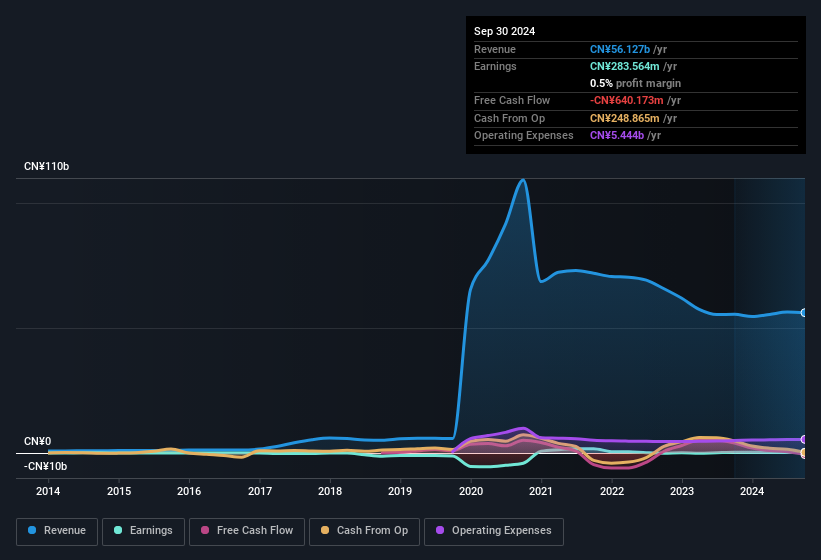
Task: Click the CN¥56.127b revenue value
Action: pos(620,49)
